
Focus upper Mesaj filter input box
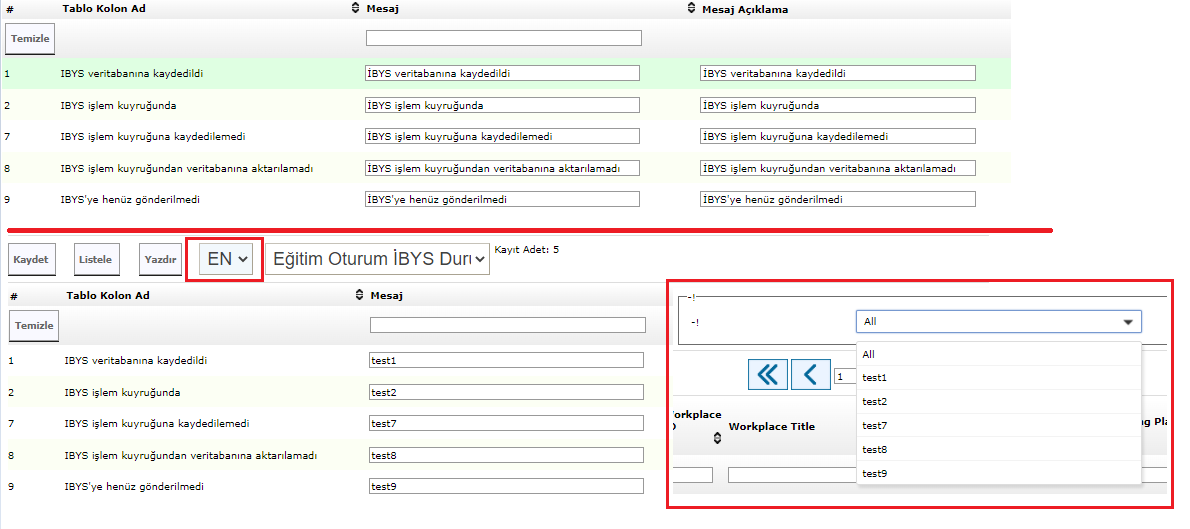[503, 38]
